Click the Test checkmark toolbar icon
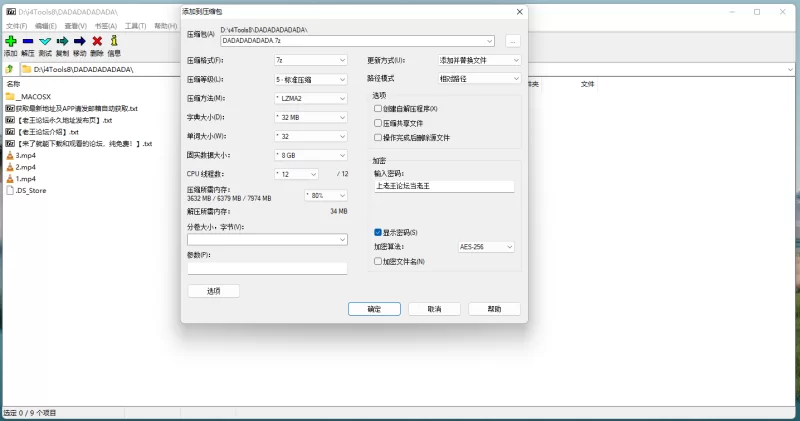 click(45, 41)
